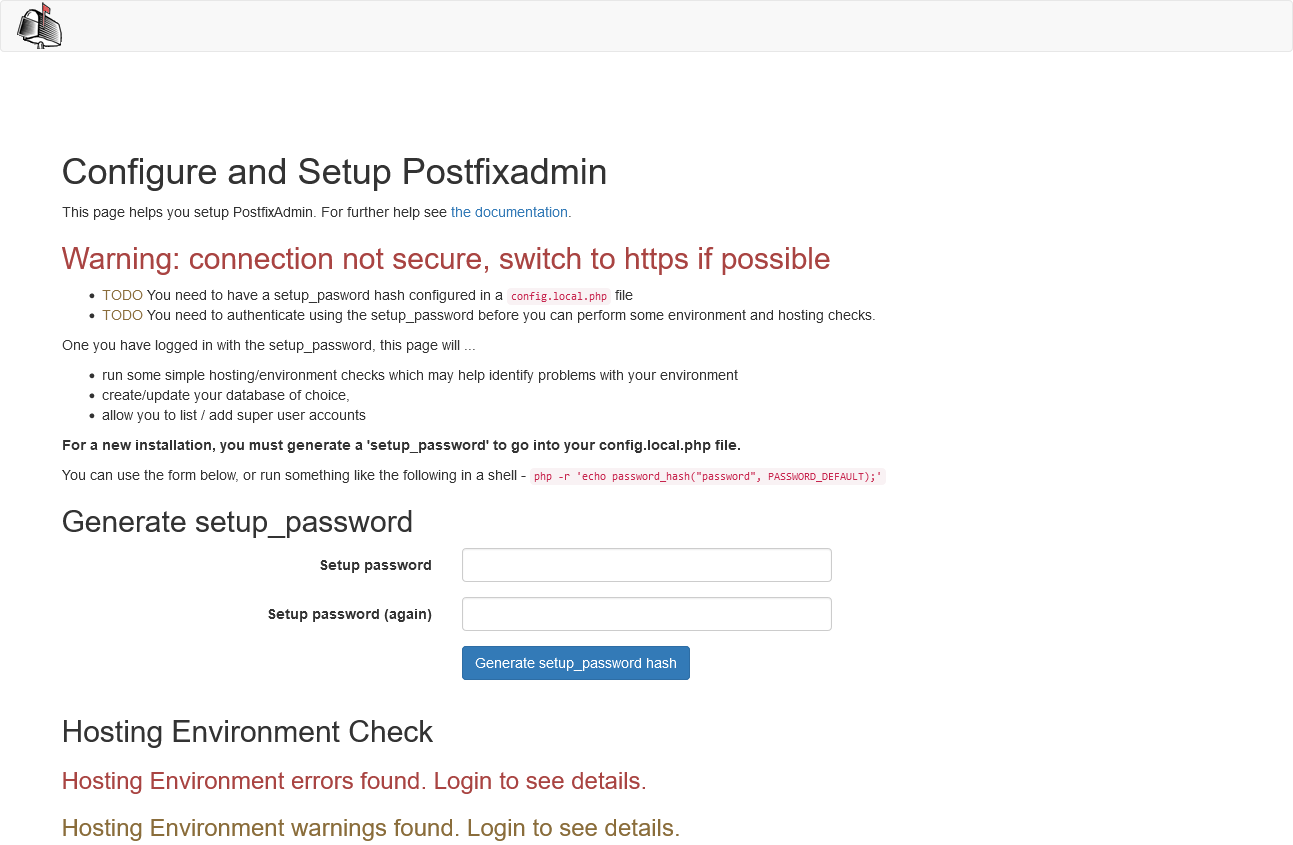Click the second TODO label

(x=121, y=314)
